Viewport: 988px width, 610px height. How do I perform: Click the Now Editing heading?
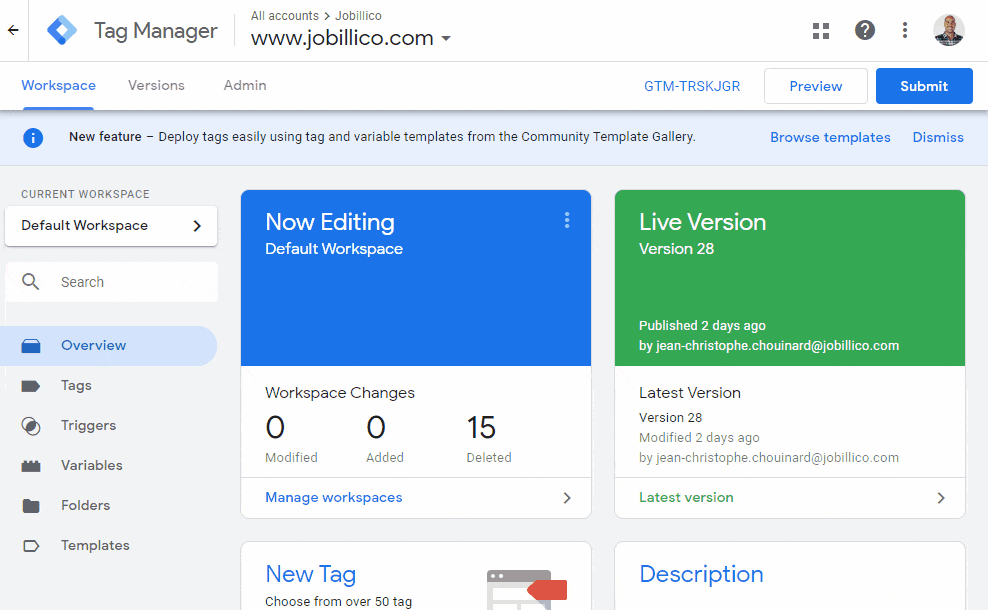330,222
